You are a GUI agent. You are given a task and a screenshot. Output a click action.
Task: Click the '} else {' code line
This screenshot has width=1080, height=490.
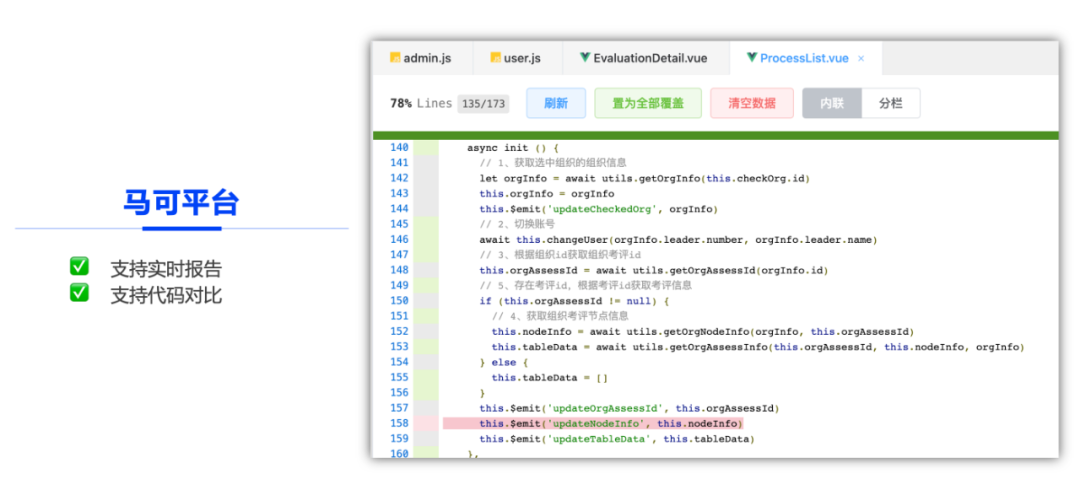(503, 362)
